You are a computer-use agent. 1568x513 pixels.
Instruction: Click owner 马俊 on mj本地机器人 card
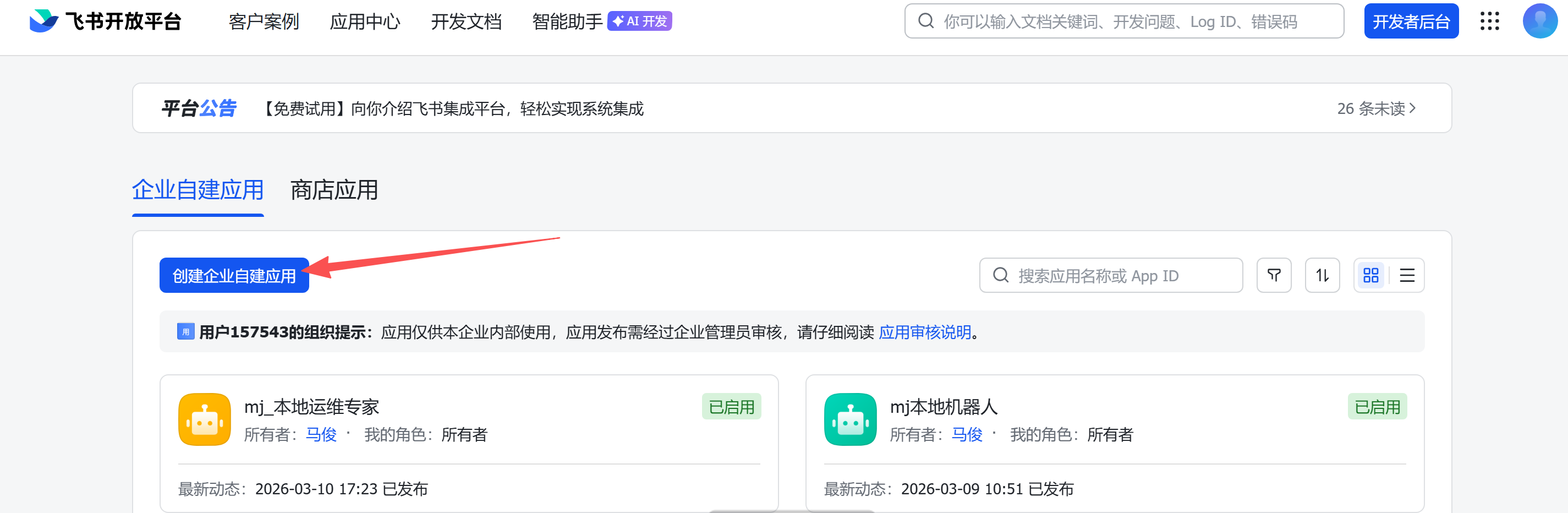click(x=967, y=434)
